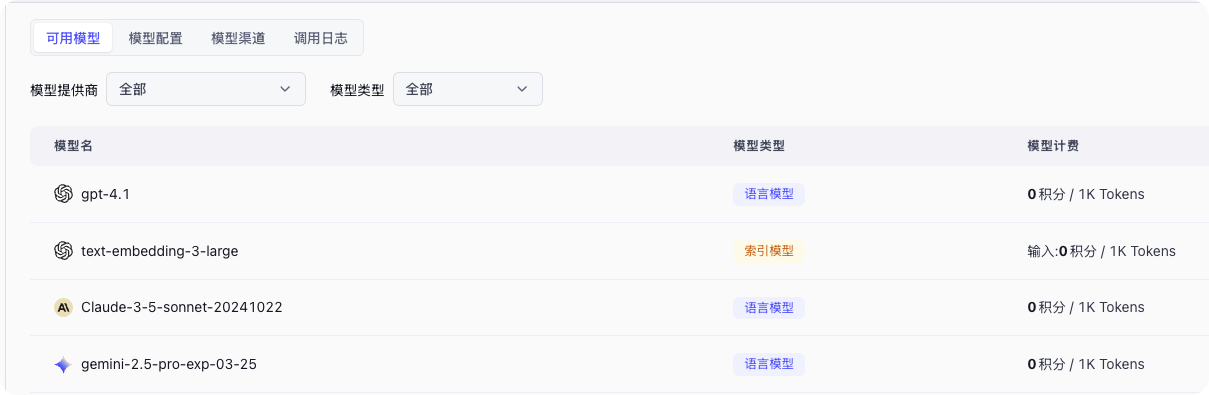
Task: Click the orange 索引模型 tag
Action: pos(769,251)
